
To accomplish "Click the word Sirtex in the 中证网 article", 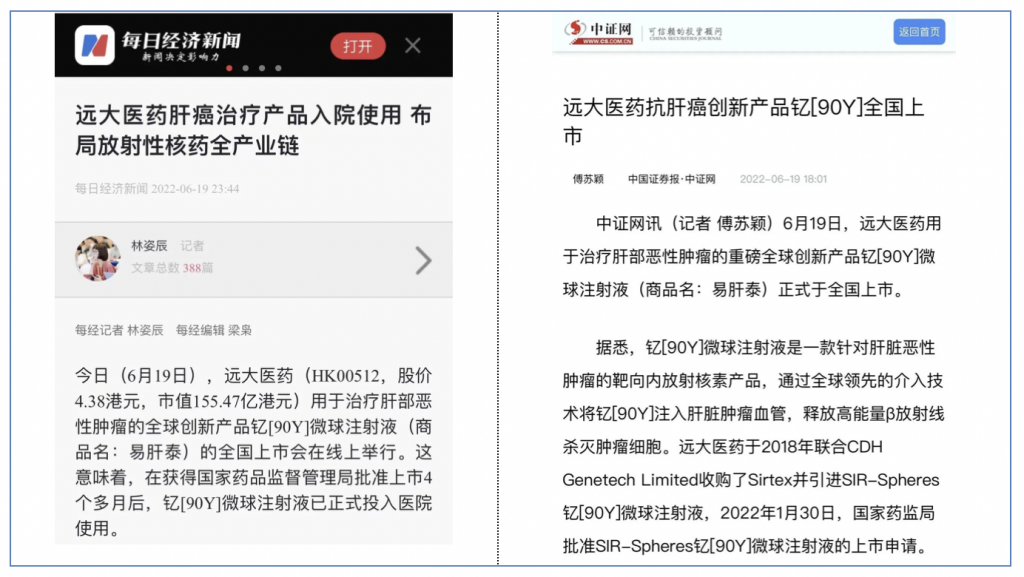I will 770,480.
